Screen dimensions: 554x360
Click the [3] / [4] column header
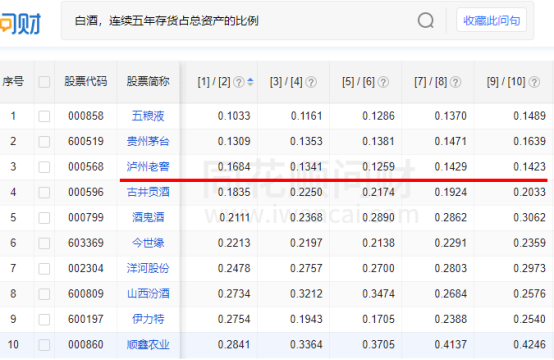pyautogui.click(x=286, y=82)
